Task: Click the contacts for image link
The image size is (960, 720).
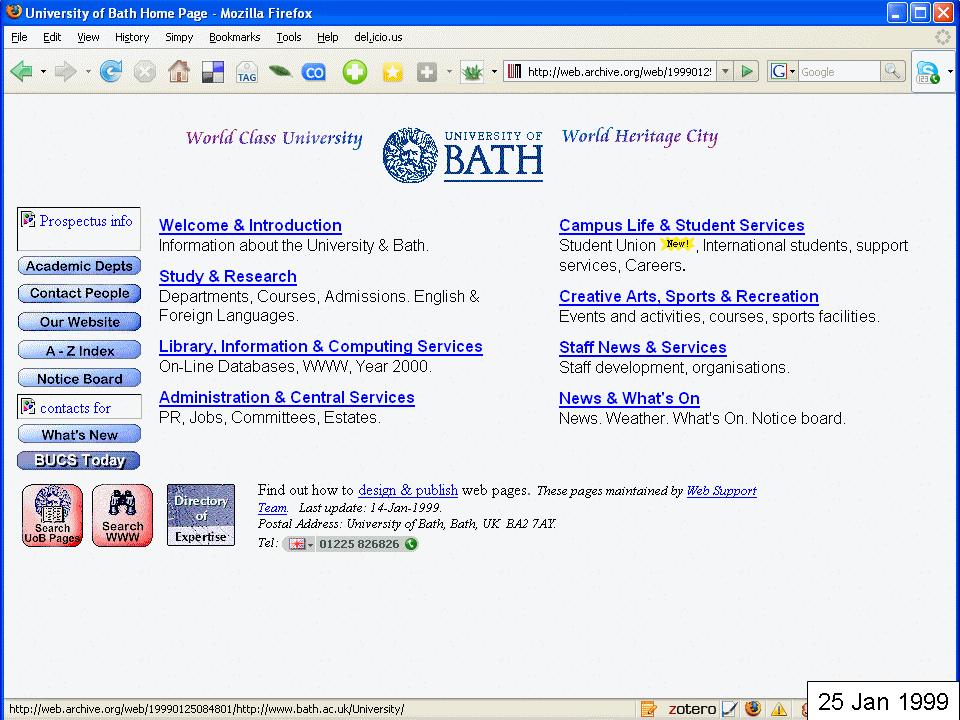Action: tap(79, 407)
